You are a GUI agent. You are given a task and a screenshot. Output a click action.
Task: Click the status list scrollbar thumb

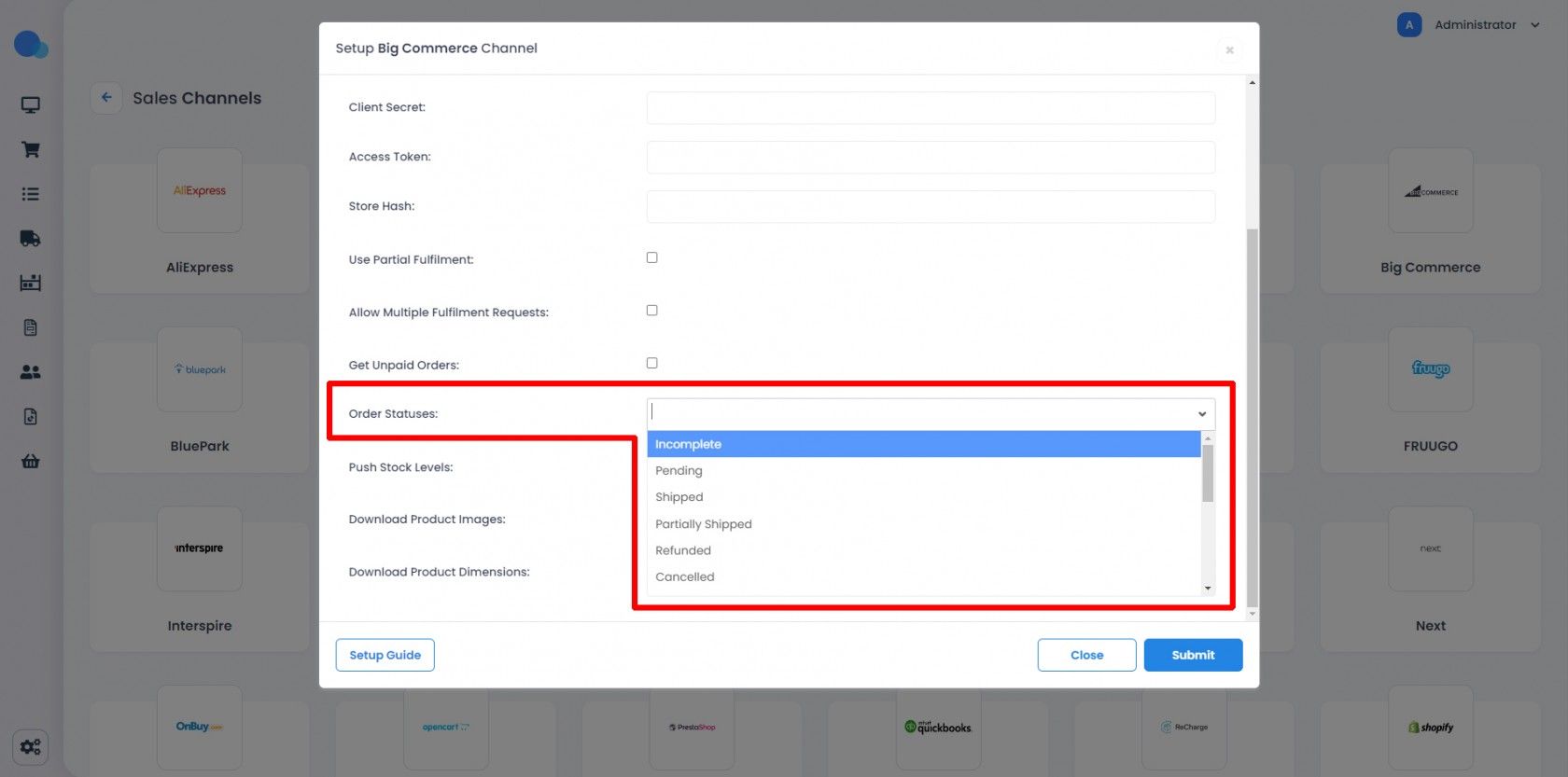click(x=1208, y=474)
